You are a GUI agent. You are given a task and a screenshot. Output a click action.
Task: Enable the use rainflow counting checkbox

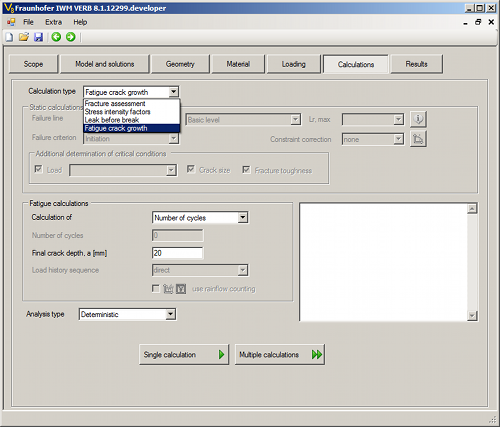click(x=156, y=288)
